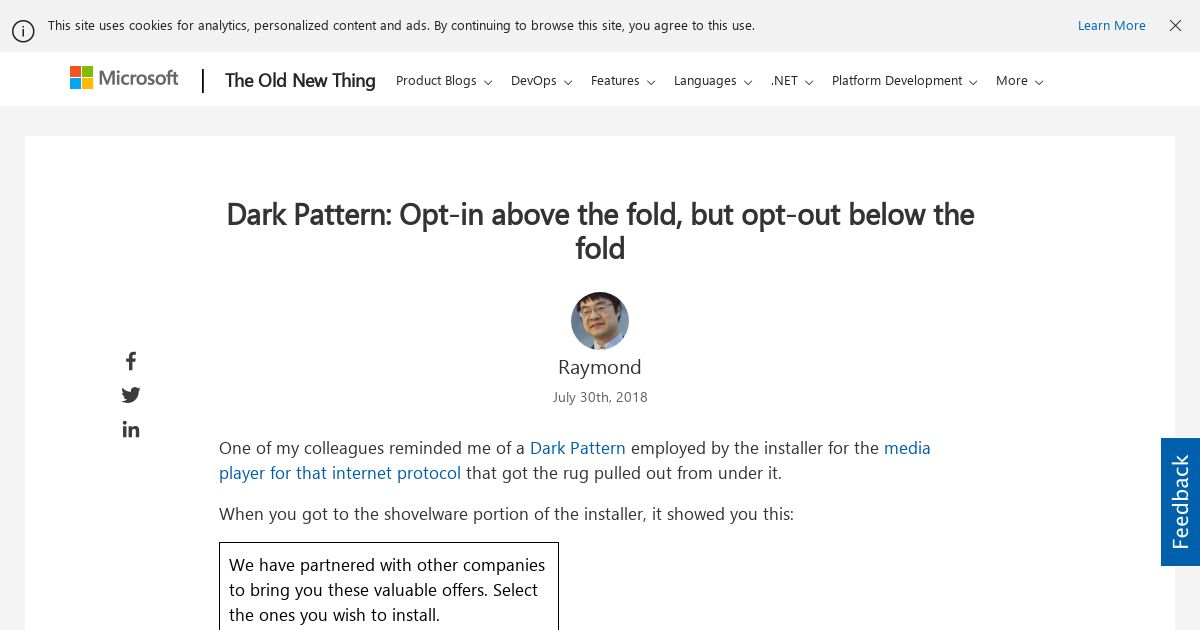Viewport: 1200px width, 630px height.
Task: Share the article on Twitter
Action: pyautogui.click(x=131, y=395)
